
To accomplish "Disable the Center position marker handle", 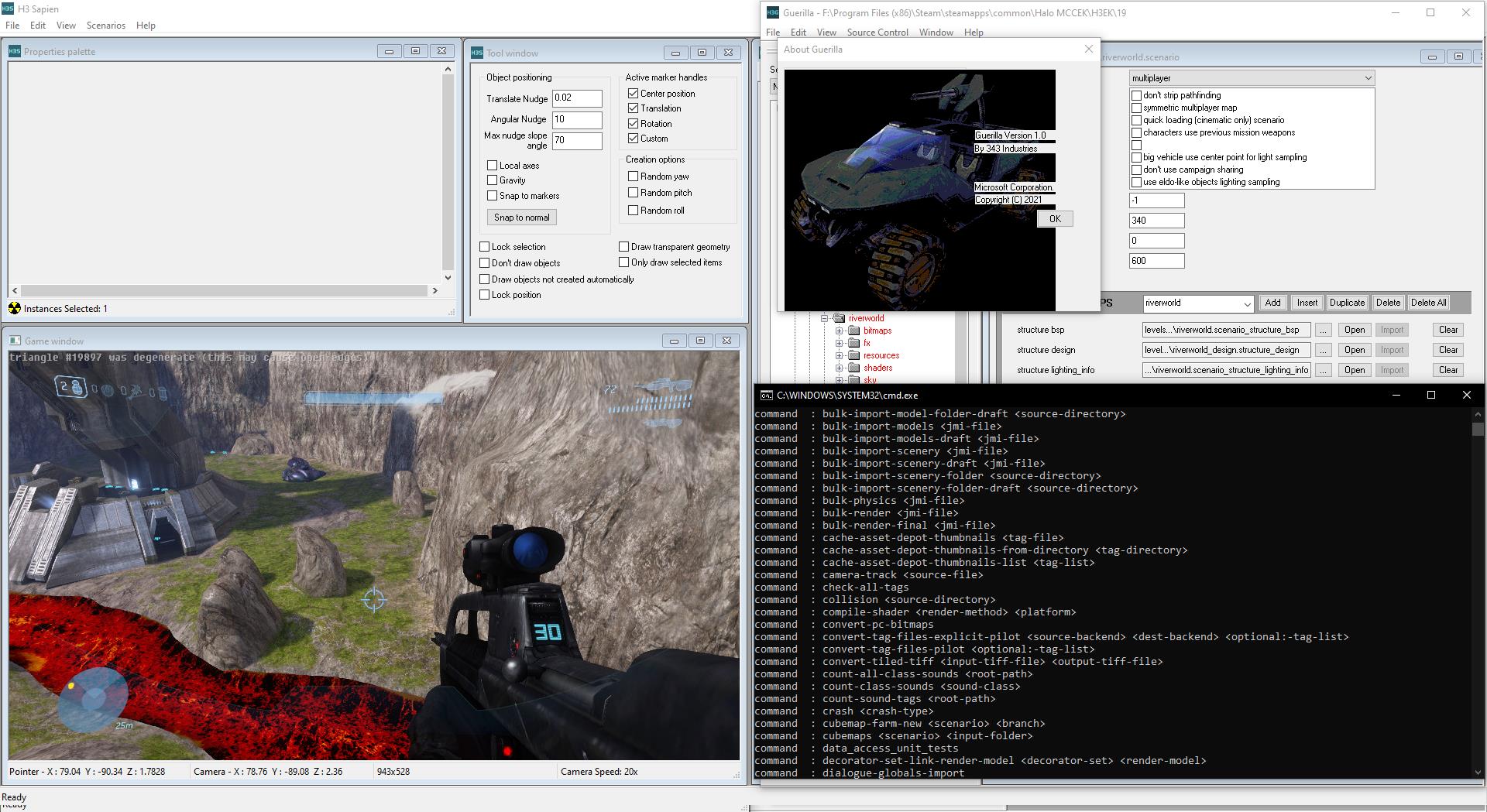I will (633, 94).
